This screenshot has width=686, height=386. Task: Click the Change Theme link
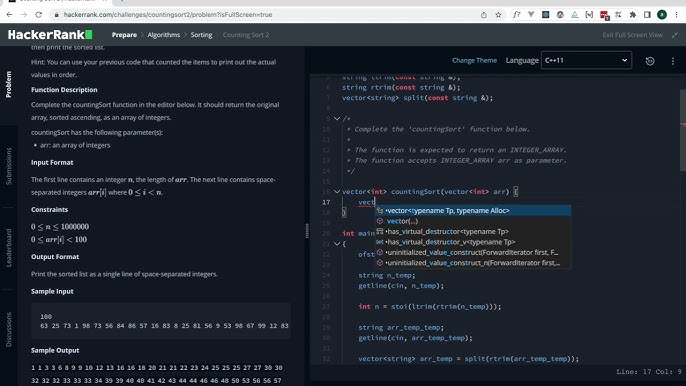pyautogui.click(x=474, y=60)
